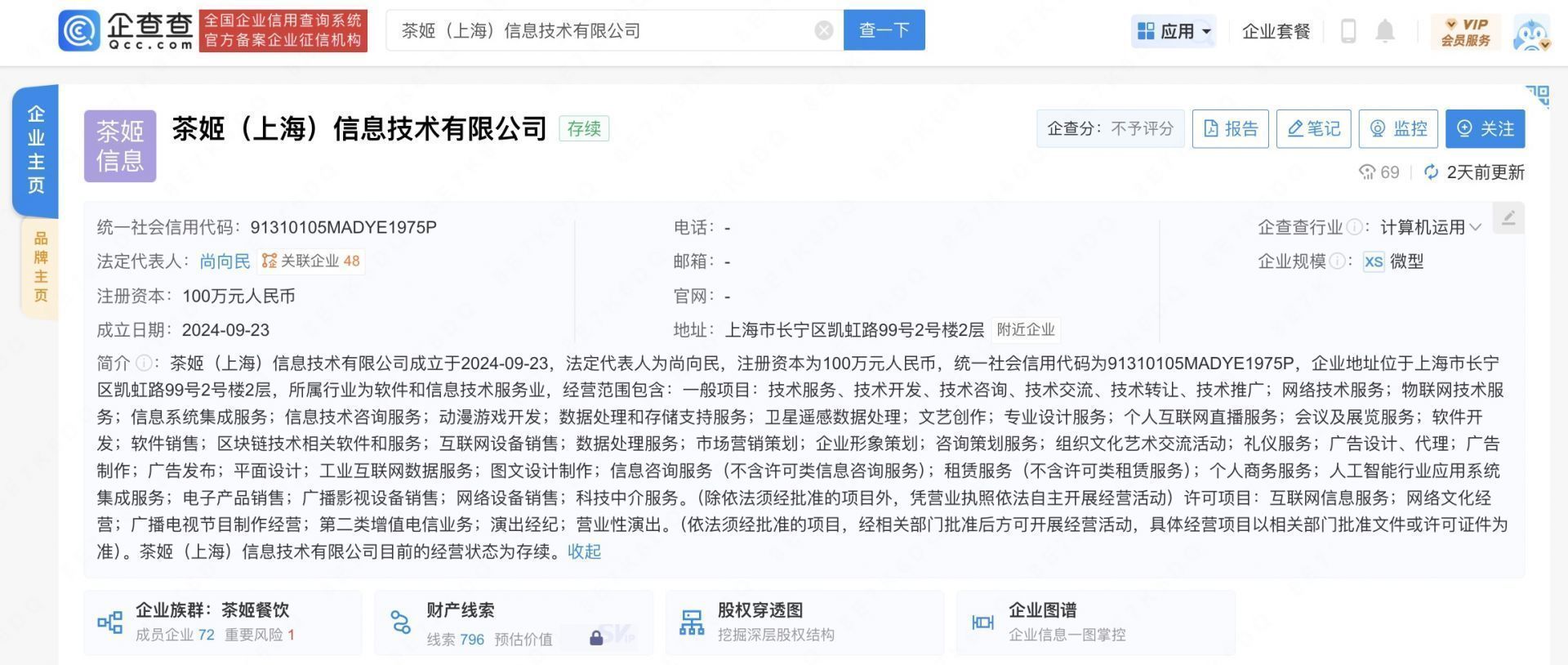Screen dimensions: 1568x665
Task: Refresh data via the 2天前更新 icon
Action: tap(1431, 172)
